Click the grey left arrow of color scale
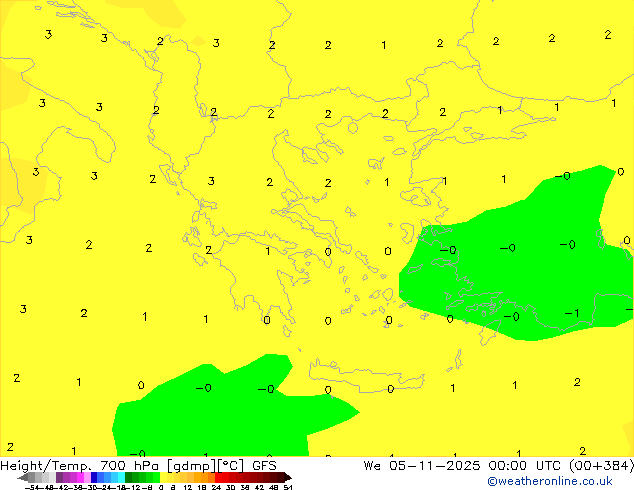 [x=23, y=477]
